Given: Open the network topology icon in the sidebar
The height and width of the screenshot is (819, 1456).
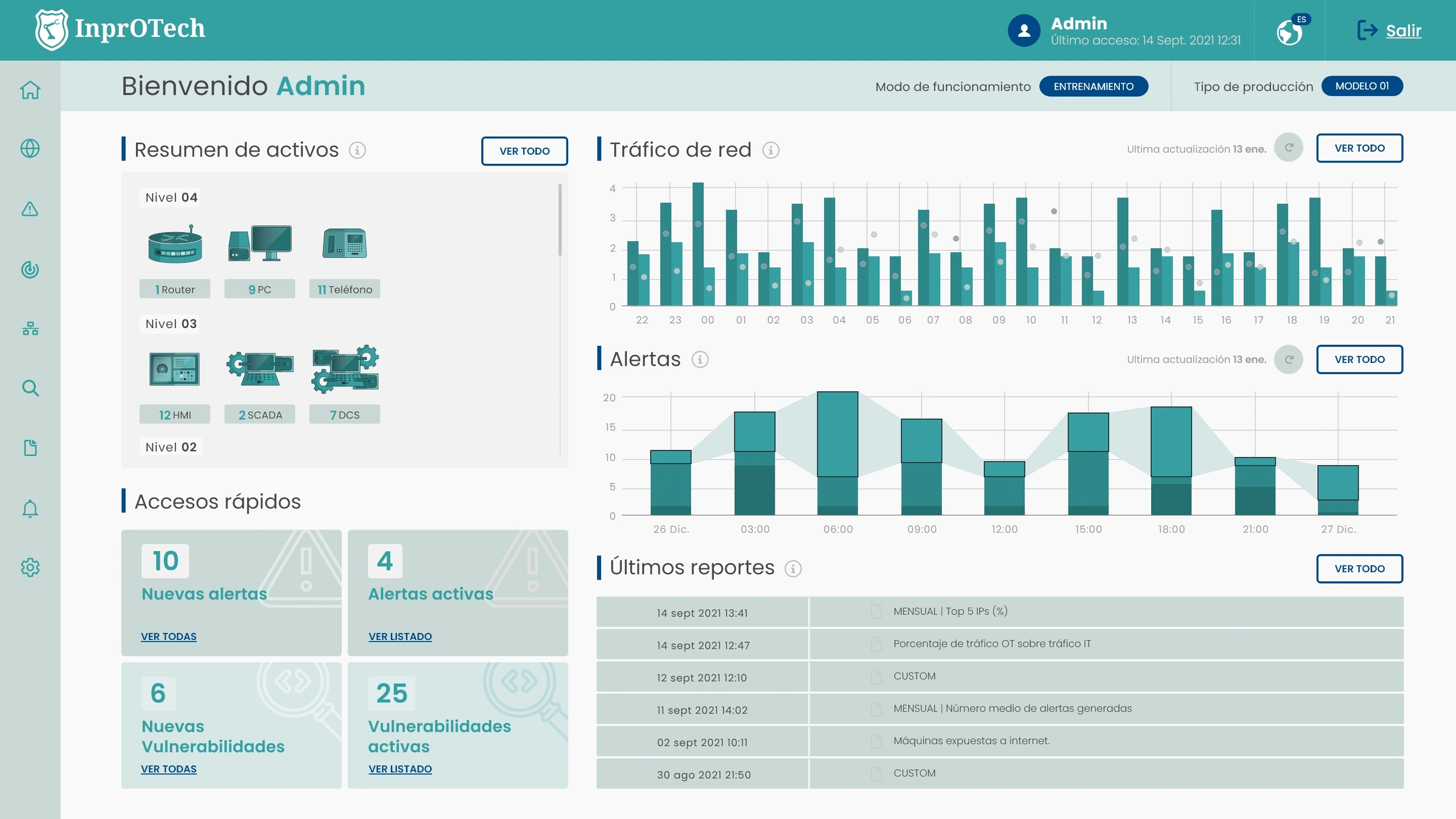Looking at the screenshot, I should tap(30, 329).
